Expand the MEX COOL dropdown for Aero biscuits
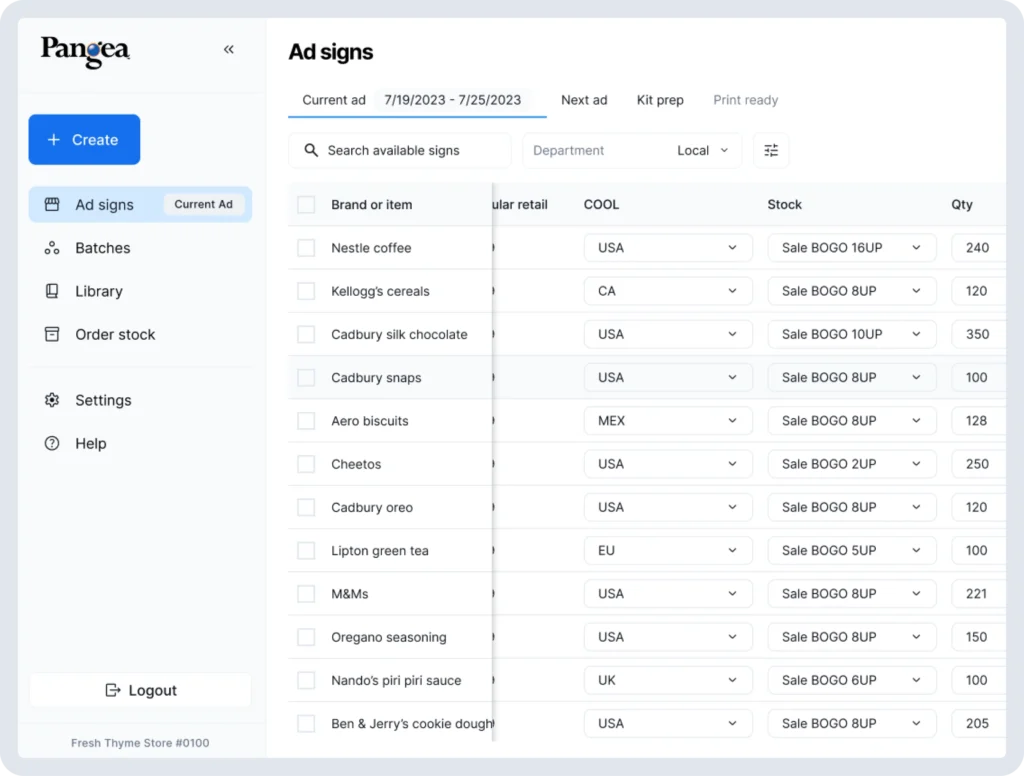This screenshot has height=776, width=1024. (x=668, y=421)
